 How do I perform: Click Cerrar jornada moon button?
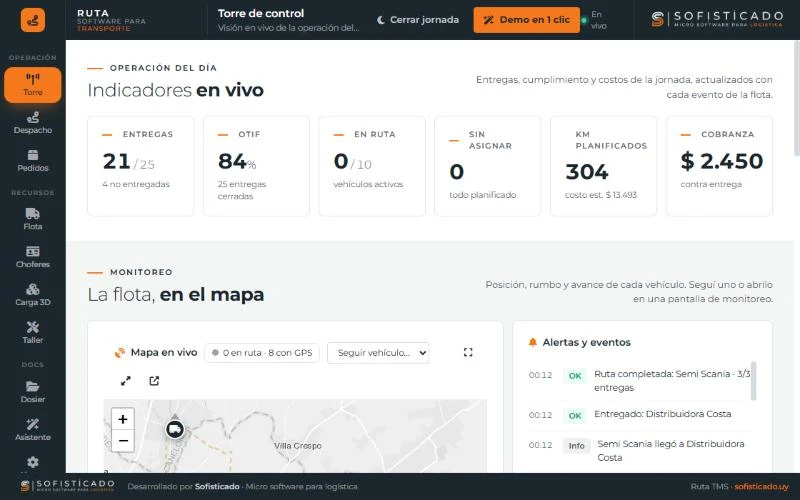[x=417, y=20]
